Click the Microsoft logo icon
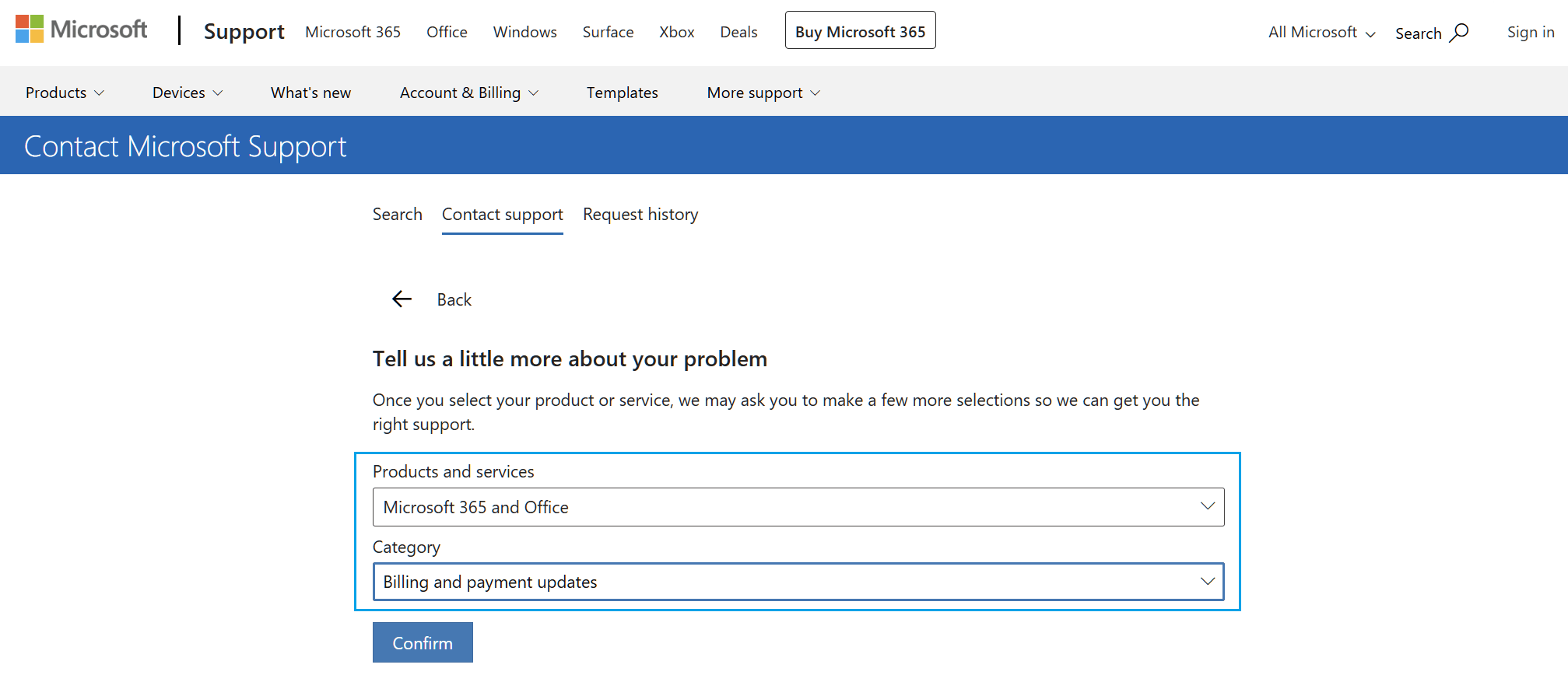Screen dimensions: 1568x675 pyautogui.click(x=30, y=30)
